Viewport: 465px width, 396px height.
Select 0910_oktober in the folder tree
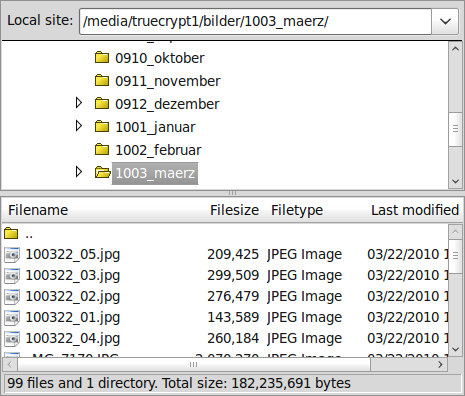click(160, 58)
